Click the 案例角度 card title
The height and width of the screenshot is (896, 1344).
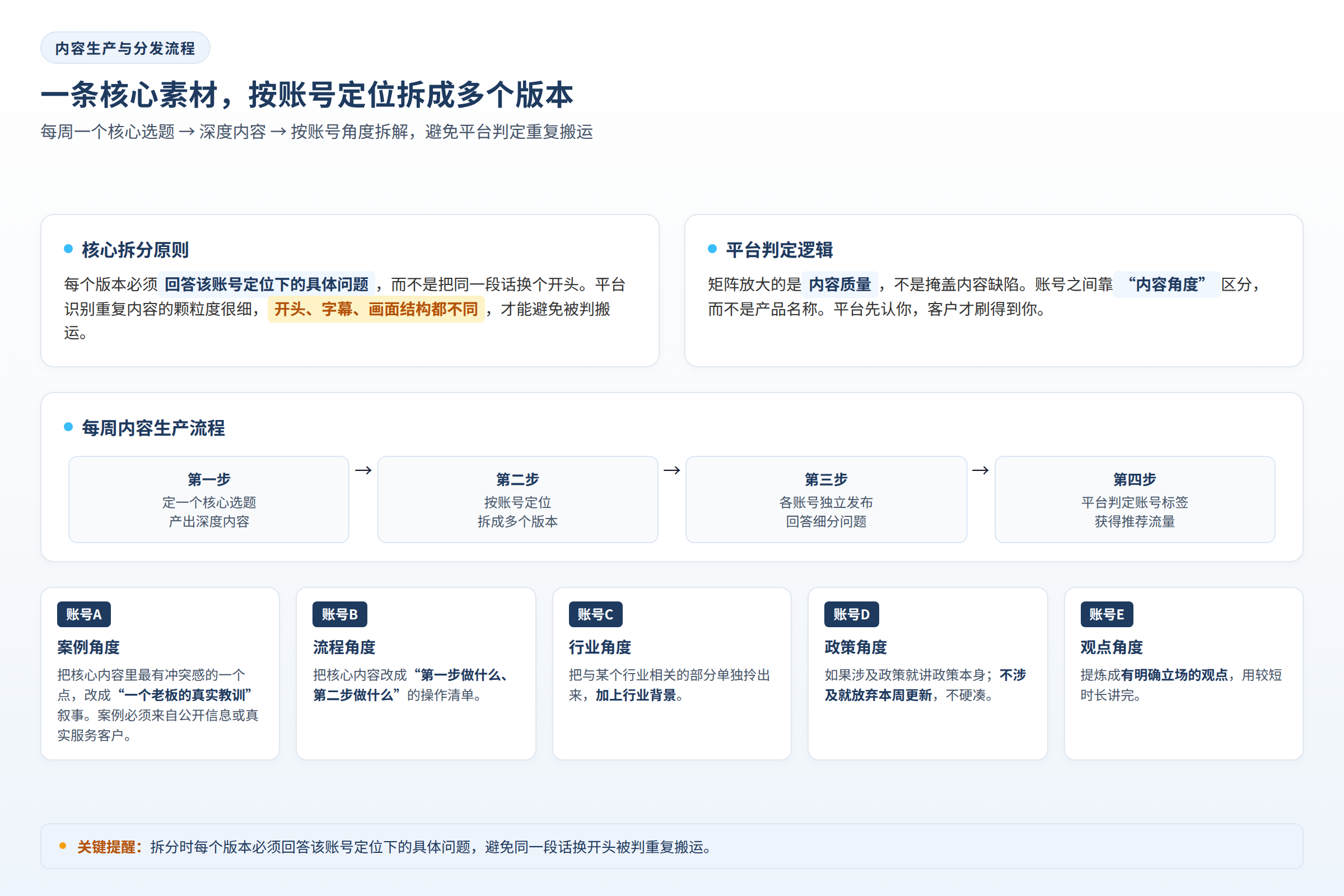pyautogui.click(x=88, y=647)
